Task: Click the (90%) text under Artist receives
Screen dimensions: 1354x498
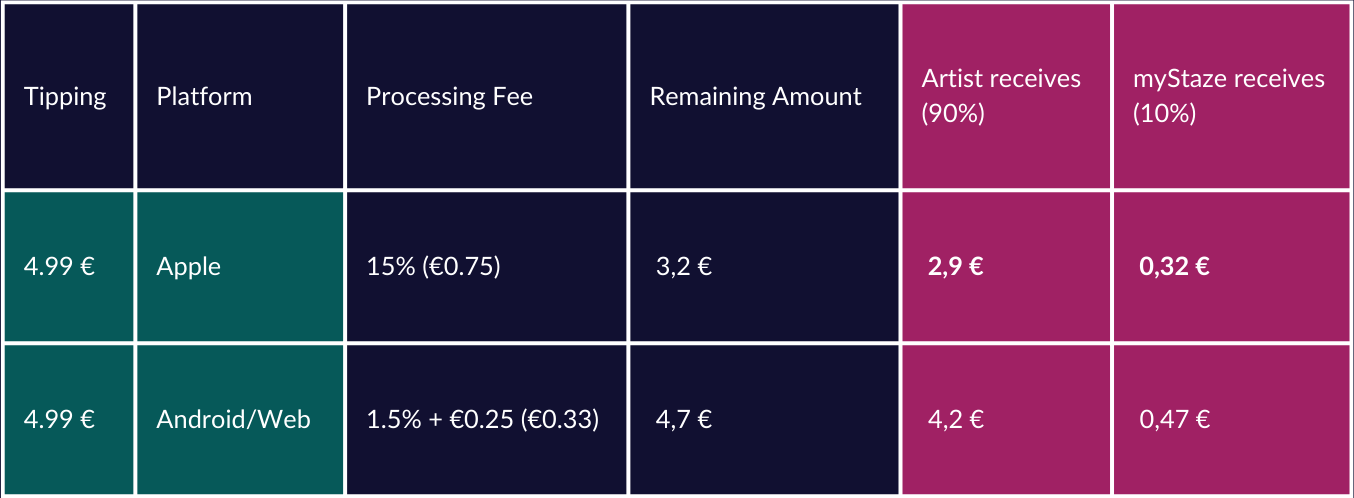Action: point(953,114)
